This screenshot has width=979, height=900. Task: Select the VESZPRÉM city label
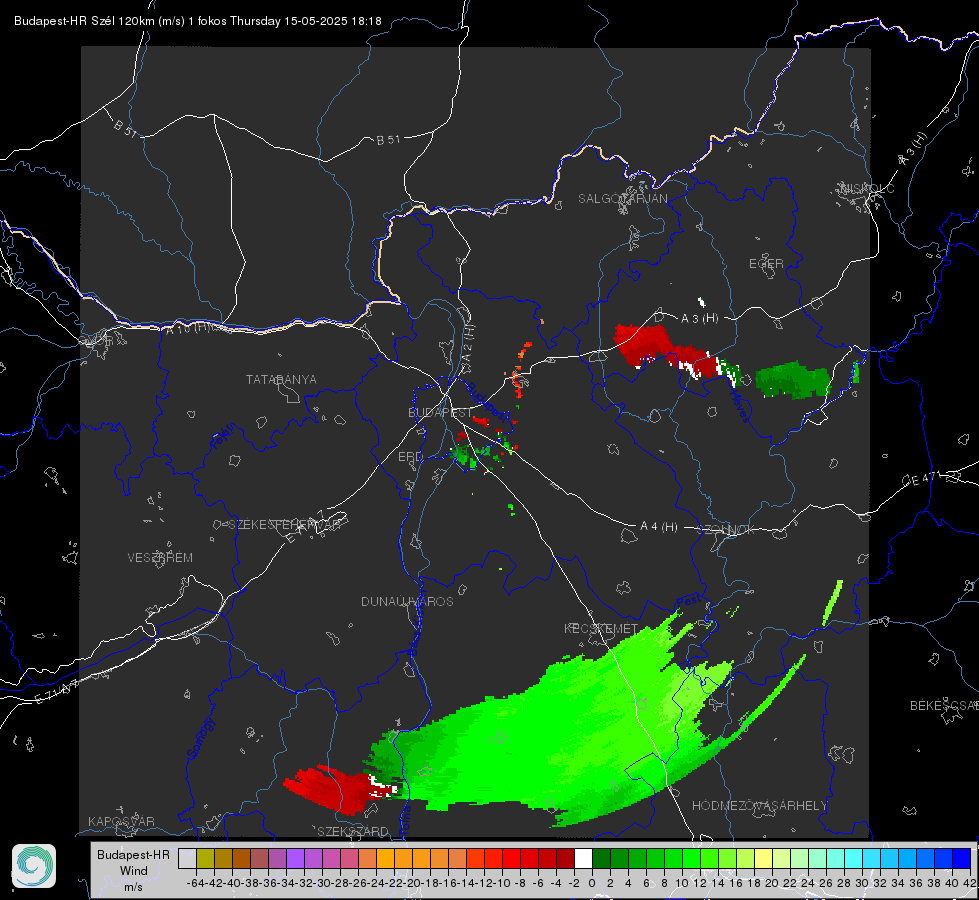160,557
